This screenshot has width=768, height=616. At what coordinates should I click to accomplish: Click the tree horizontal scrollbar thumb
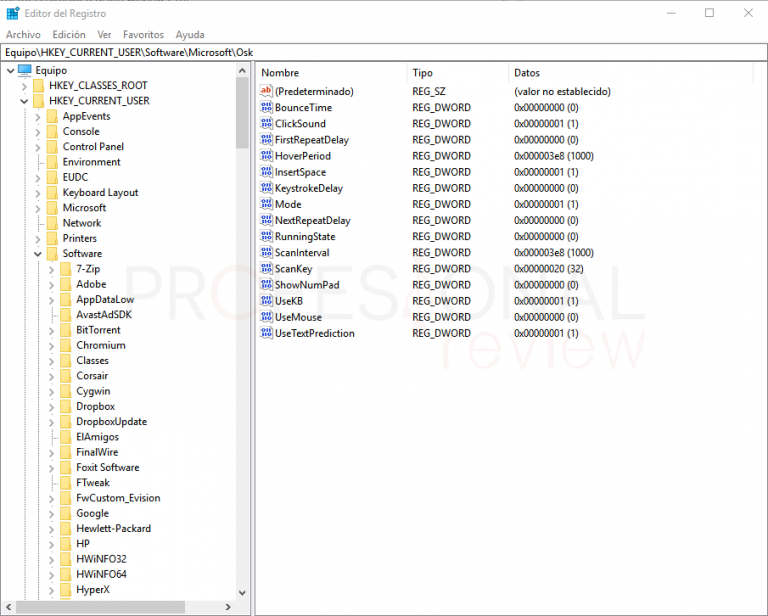point(100,607)
